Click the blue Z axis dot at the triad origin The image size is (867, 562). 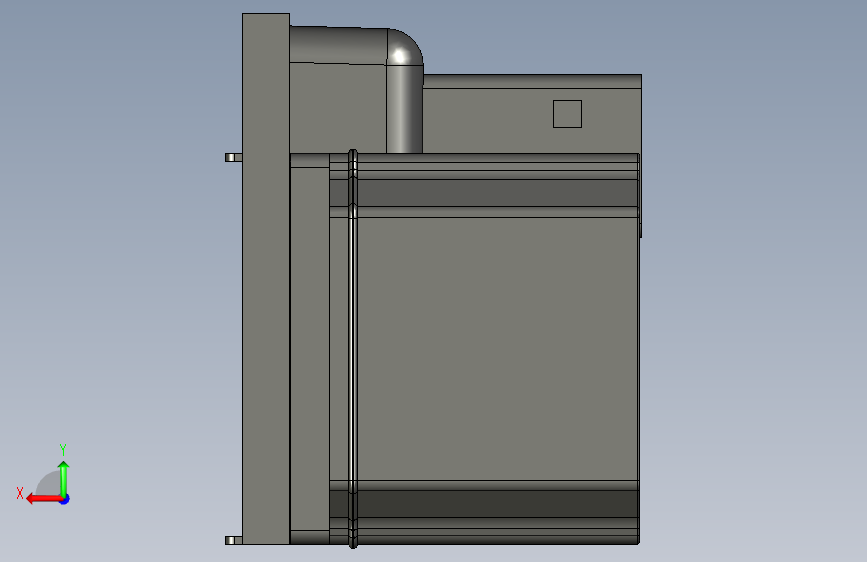65,499
